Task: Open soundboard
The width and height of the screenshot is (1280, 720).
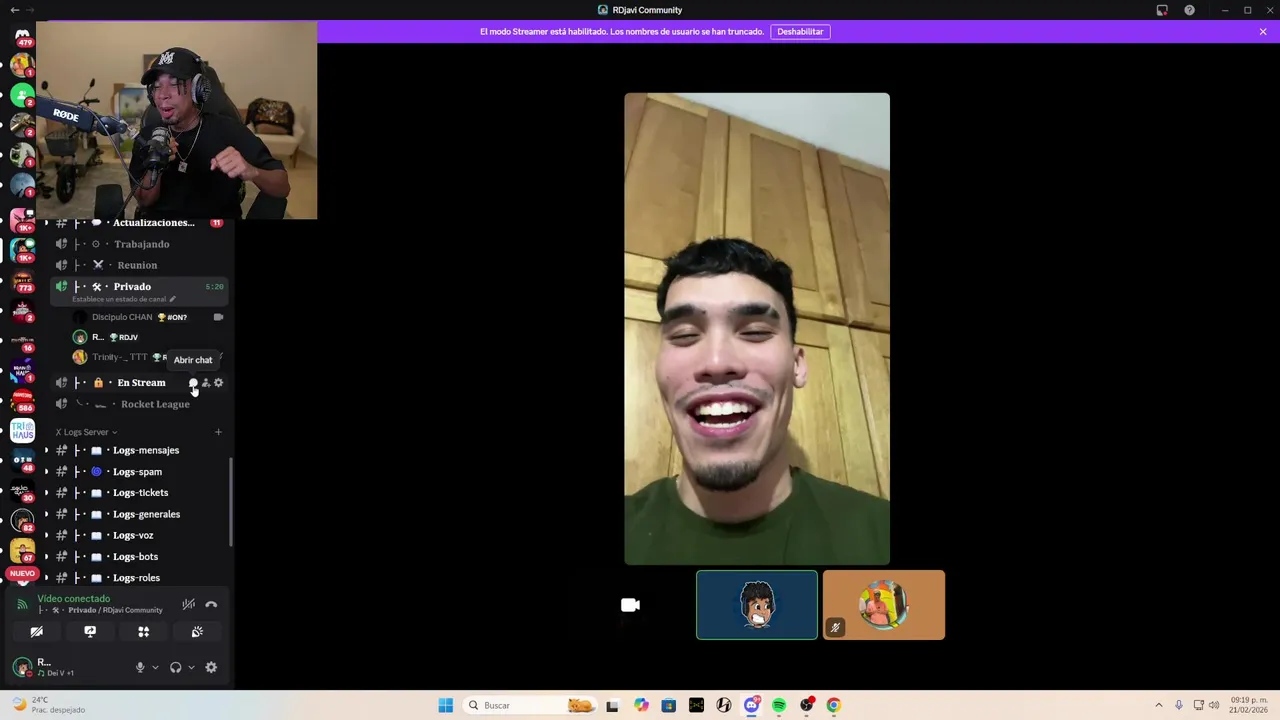Action: pos(197,632)
